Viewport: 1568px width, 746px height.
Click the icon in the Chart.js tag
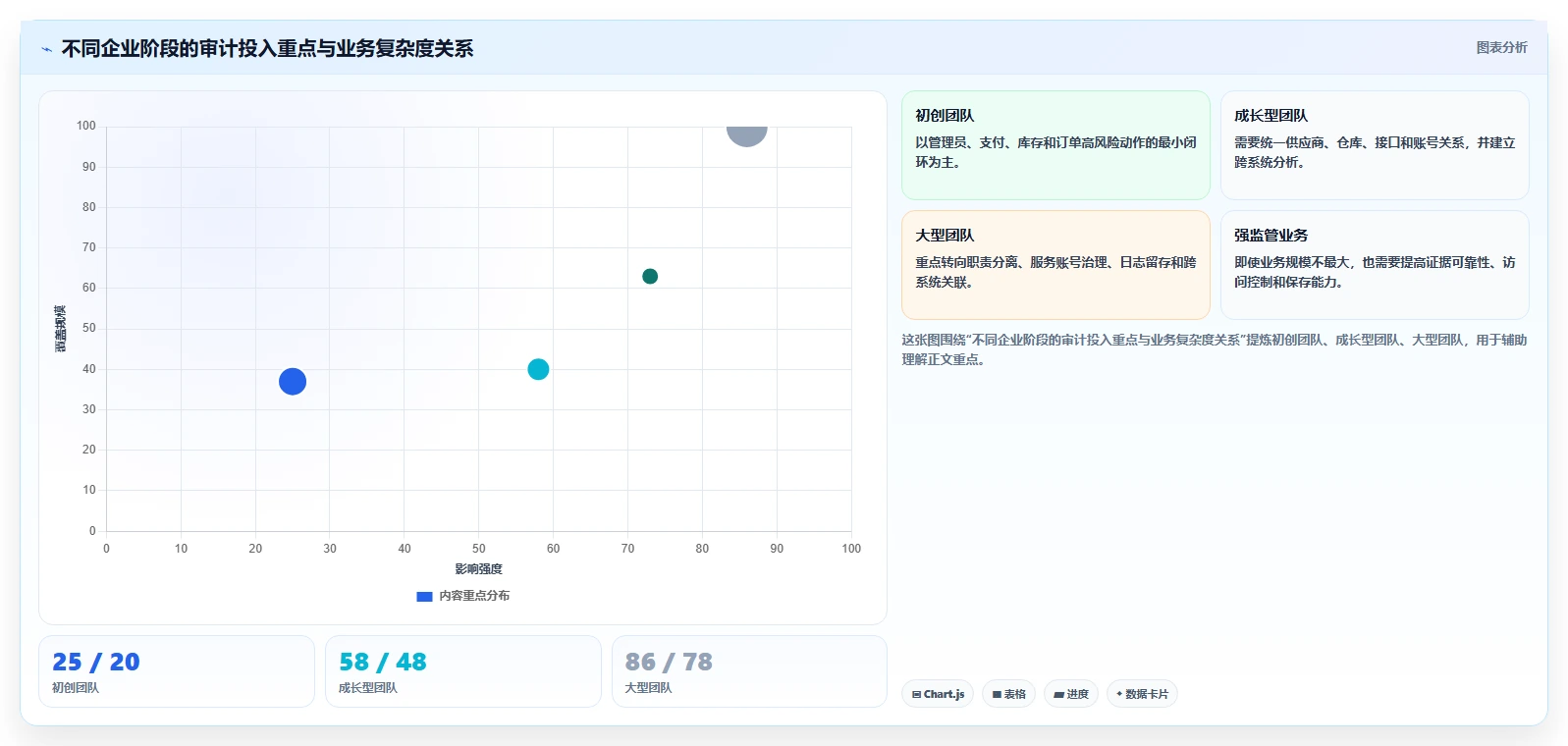pos(916,694)
